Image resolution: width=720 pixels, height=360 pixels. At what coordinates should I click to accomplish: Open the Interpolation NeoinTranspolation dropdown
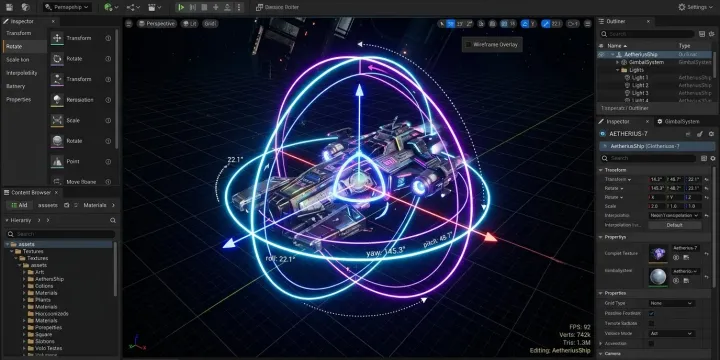pos(674,215)
